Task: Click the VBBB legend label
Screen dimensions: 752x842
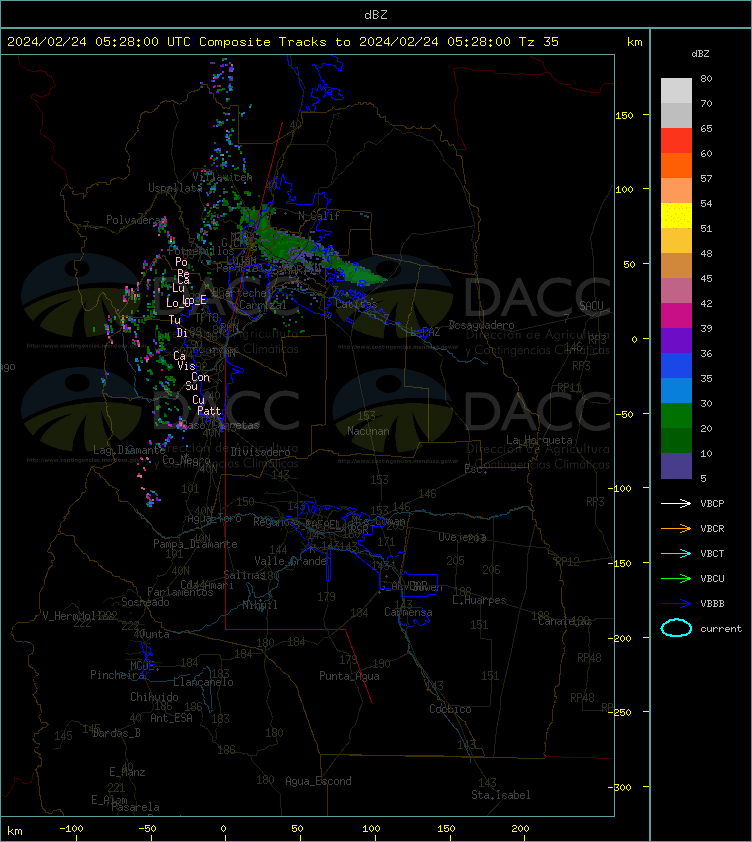Action: 712,604
